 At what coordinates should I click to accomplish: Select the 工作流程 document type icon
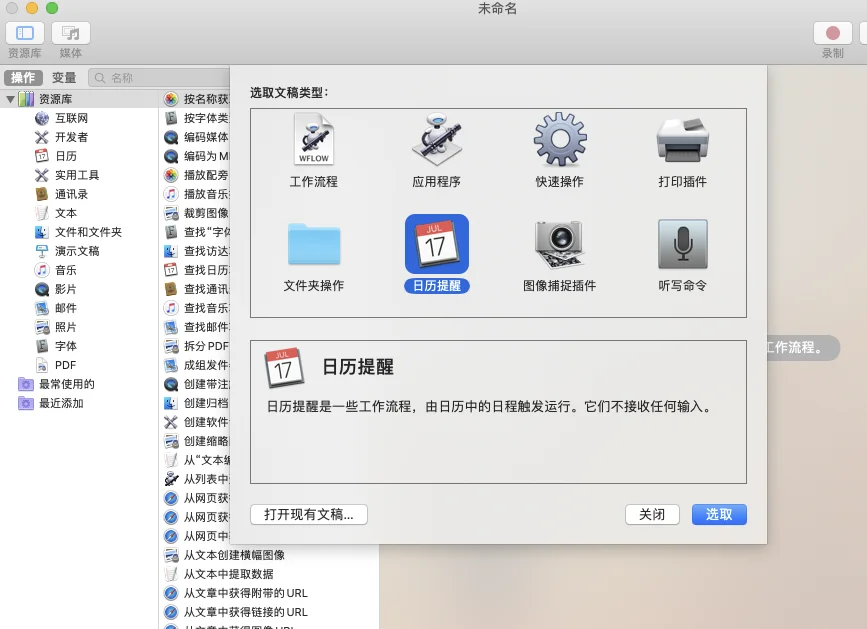(x=314, y=139)
